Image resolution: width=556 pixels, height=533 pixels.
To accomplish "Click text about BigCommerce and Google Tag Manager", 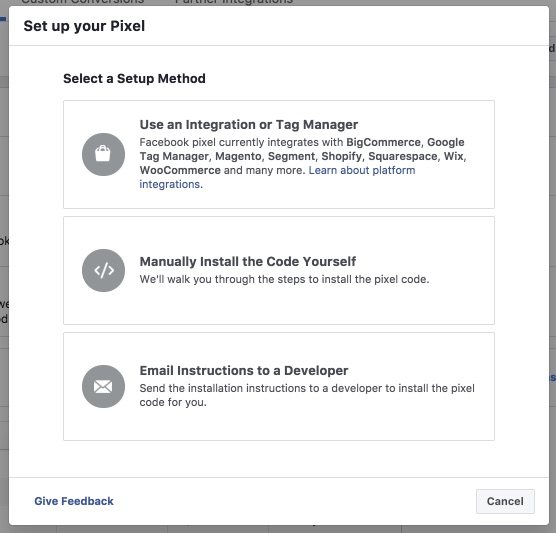I will click(303, 156).
